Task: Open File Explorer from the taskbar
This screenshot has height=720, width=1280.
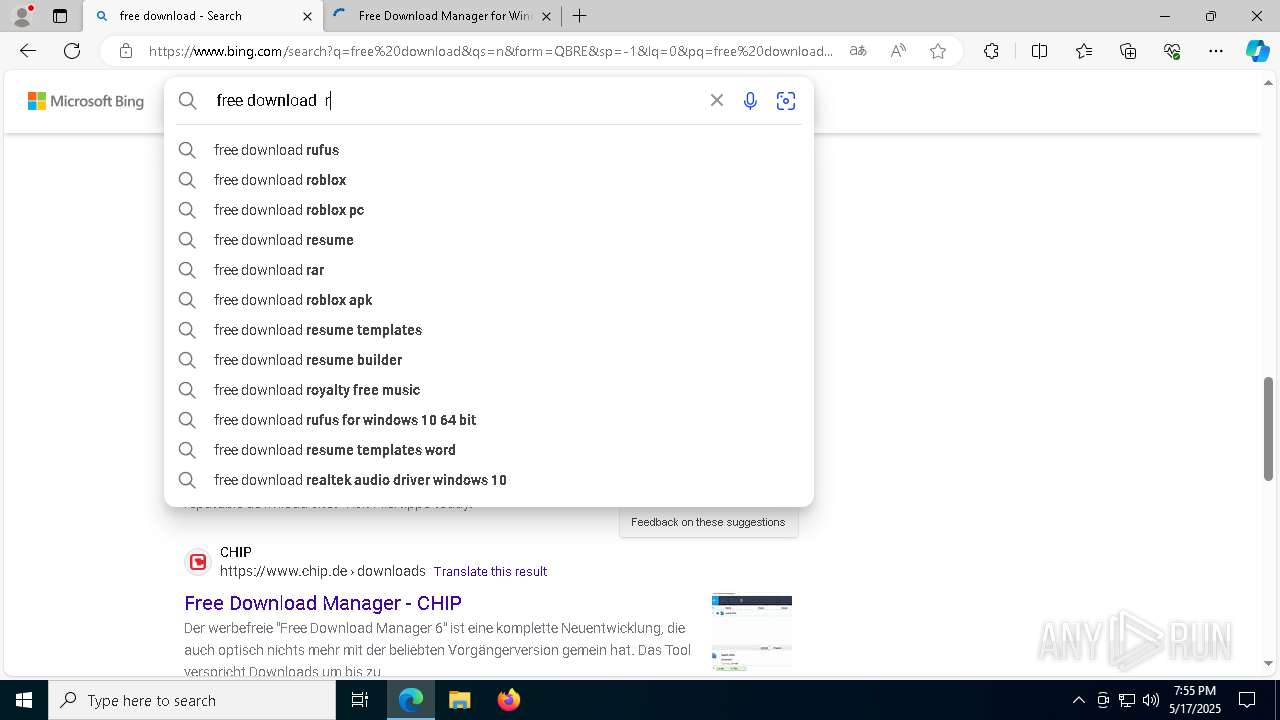Action: click(459, 700)
